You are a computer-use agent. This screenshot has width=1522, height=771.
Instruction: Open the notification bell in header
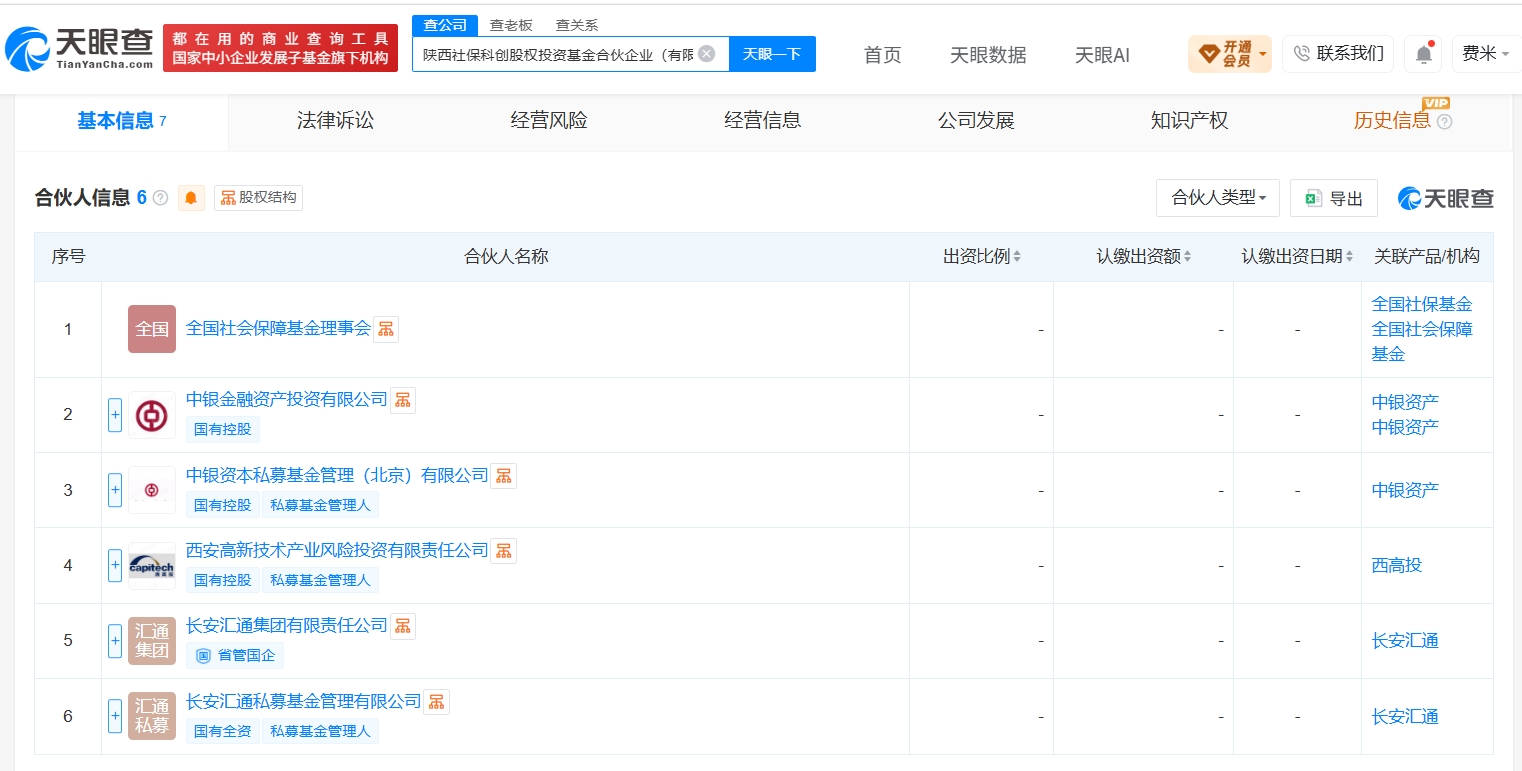click(1424, 54)
